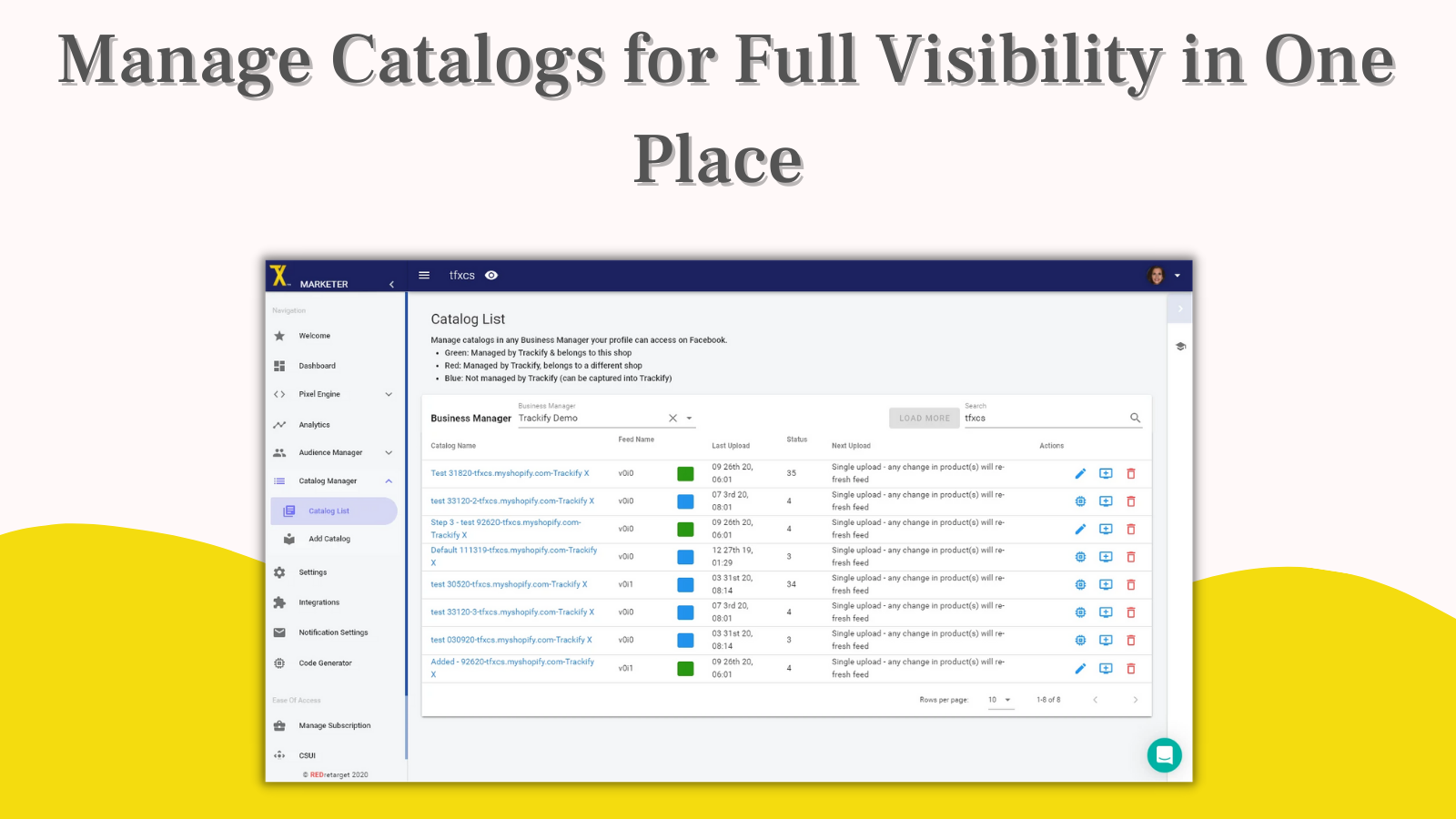Focus the Search field containing tfxcs
1456x819 pixels.
point(1045,419)
